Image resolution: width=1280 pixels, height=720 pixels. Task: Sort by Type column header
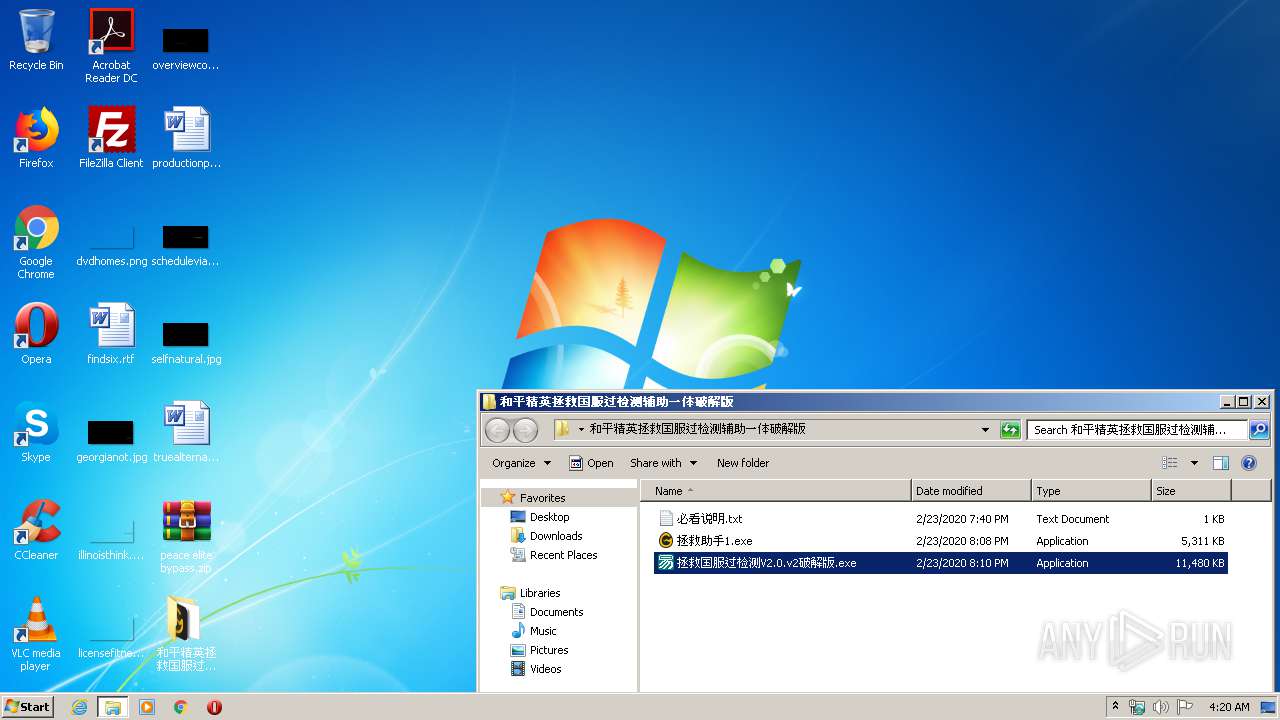pyautogui.click(x=1091, y=491)
